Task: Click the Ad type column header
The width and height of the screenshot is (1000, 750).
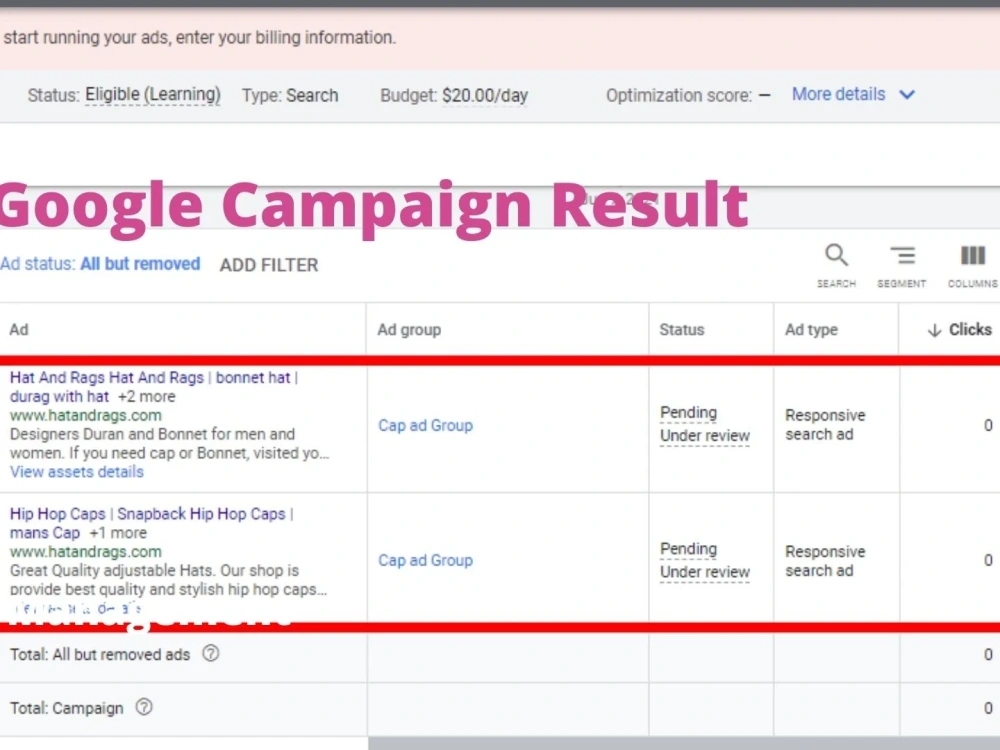Action: pyautogui.click(x=811, y=330)
